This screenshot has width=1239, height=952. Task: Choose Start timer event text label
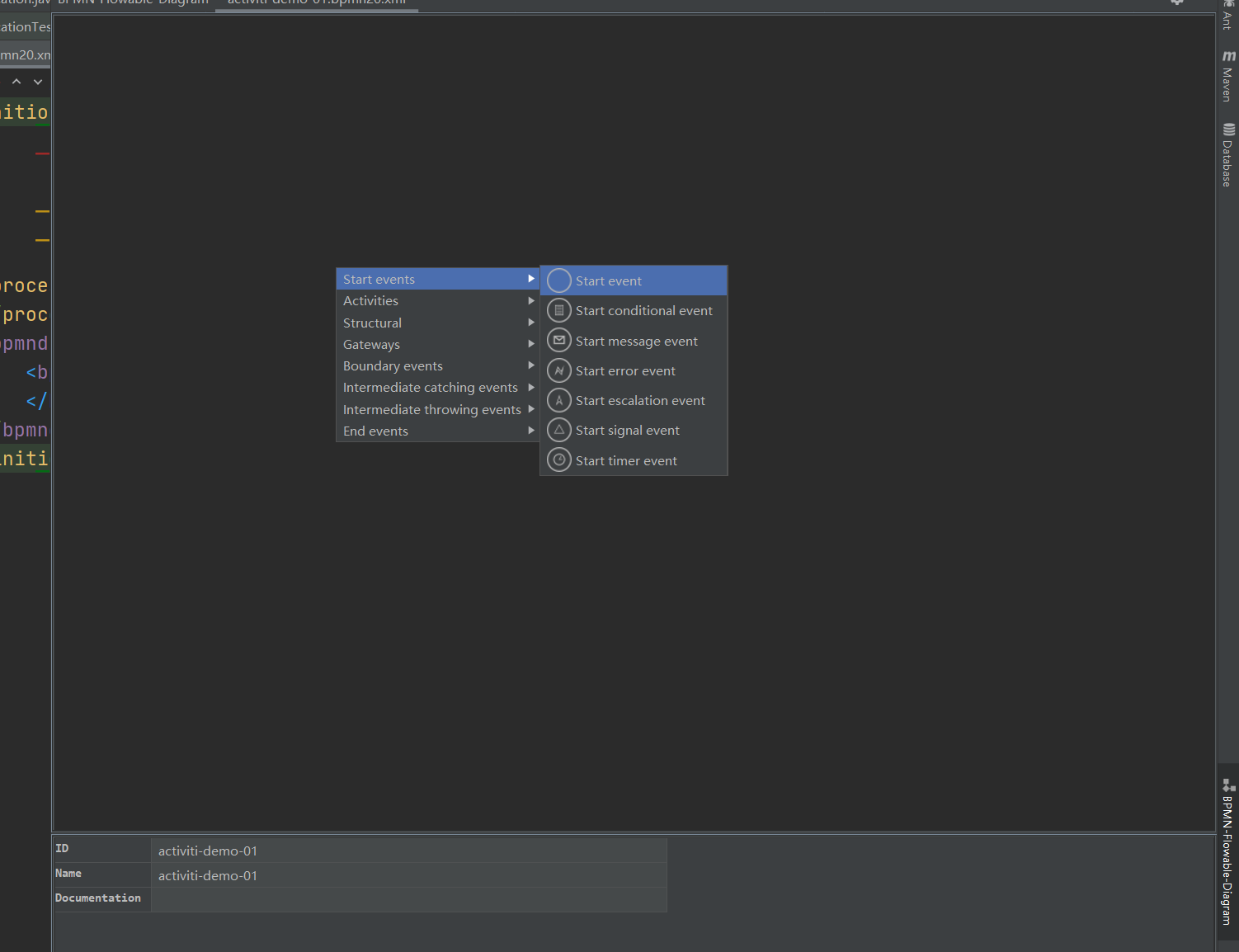click(x=626, y=461)
